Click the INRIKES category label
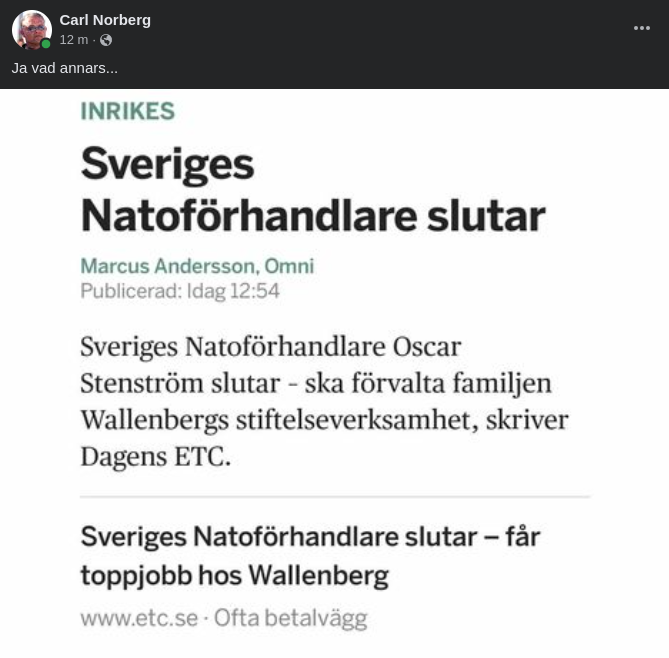The height and width of the screenshot is (658, 669). point(127,111)
